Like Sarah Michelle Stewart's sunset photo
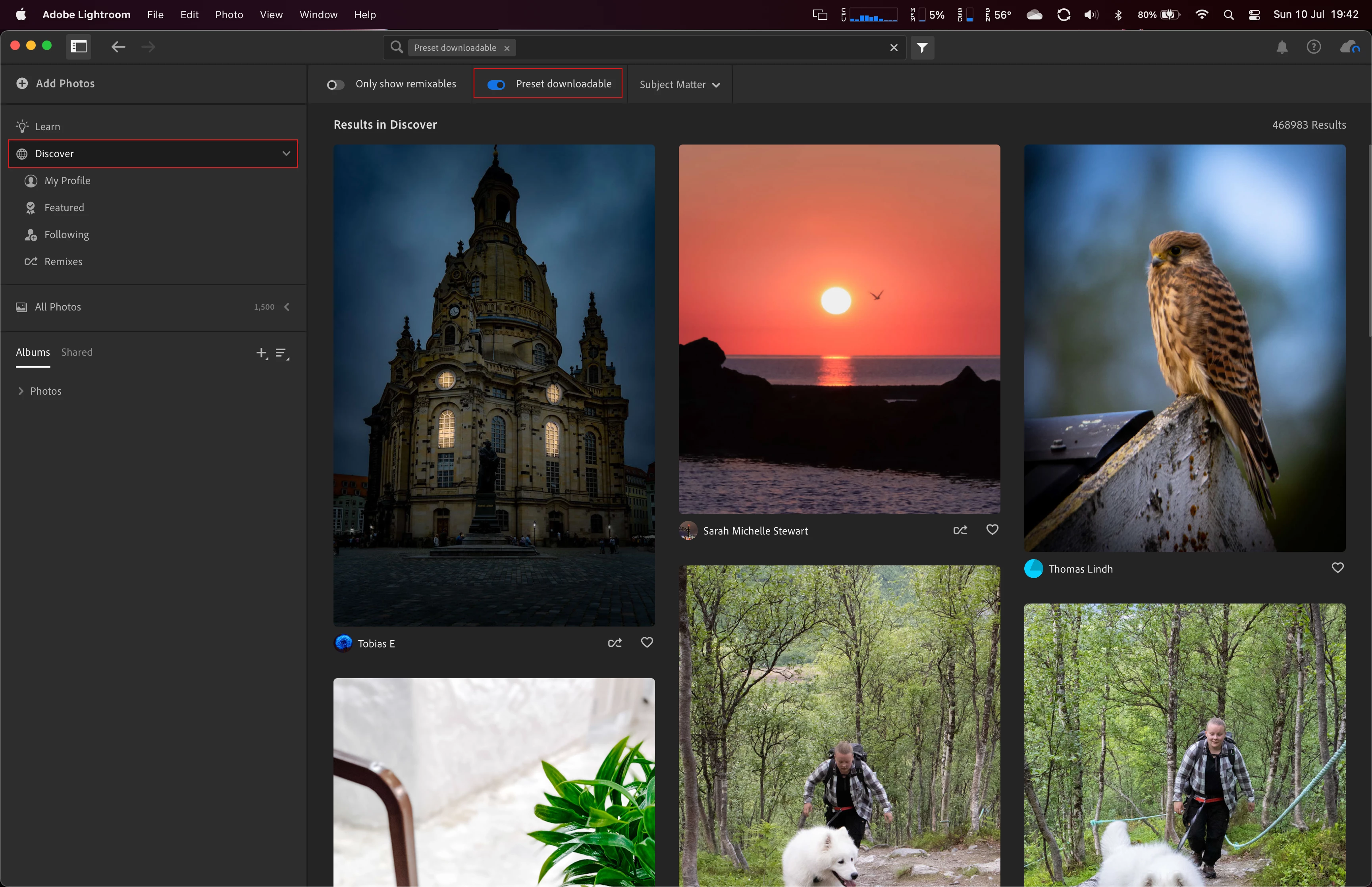Image resolution: width=1372 pixels, height=887 pixels. (x=992, y=530)
